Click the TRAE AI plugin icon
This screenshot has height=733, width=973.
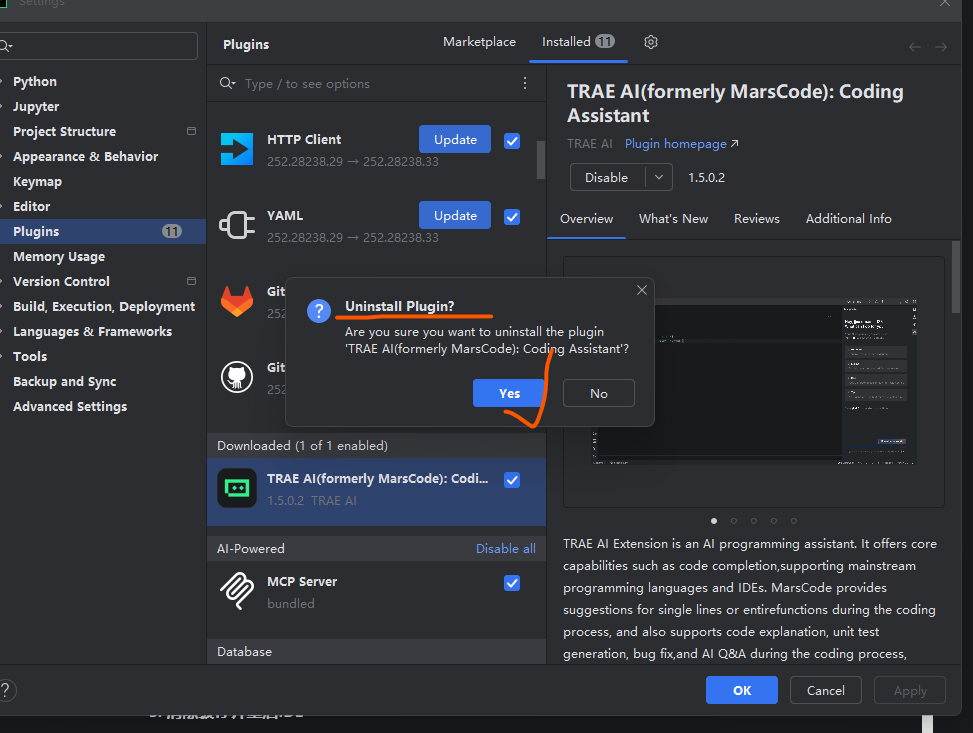click(x=236, y=488)
